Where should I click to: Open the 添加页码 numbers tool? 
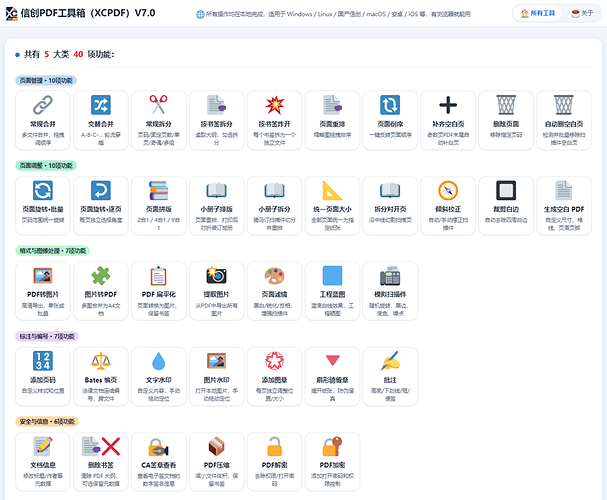pos(43,377)
